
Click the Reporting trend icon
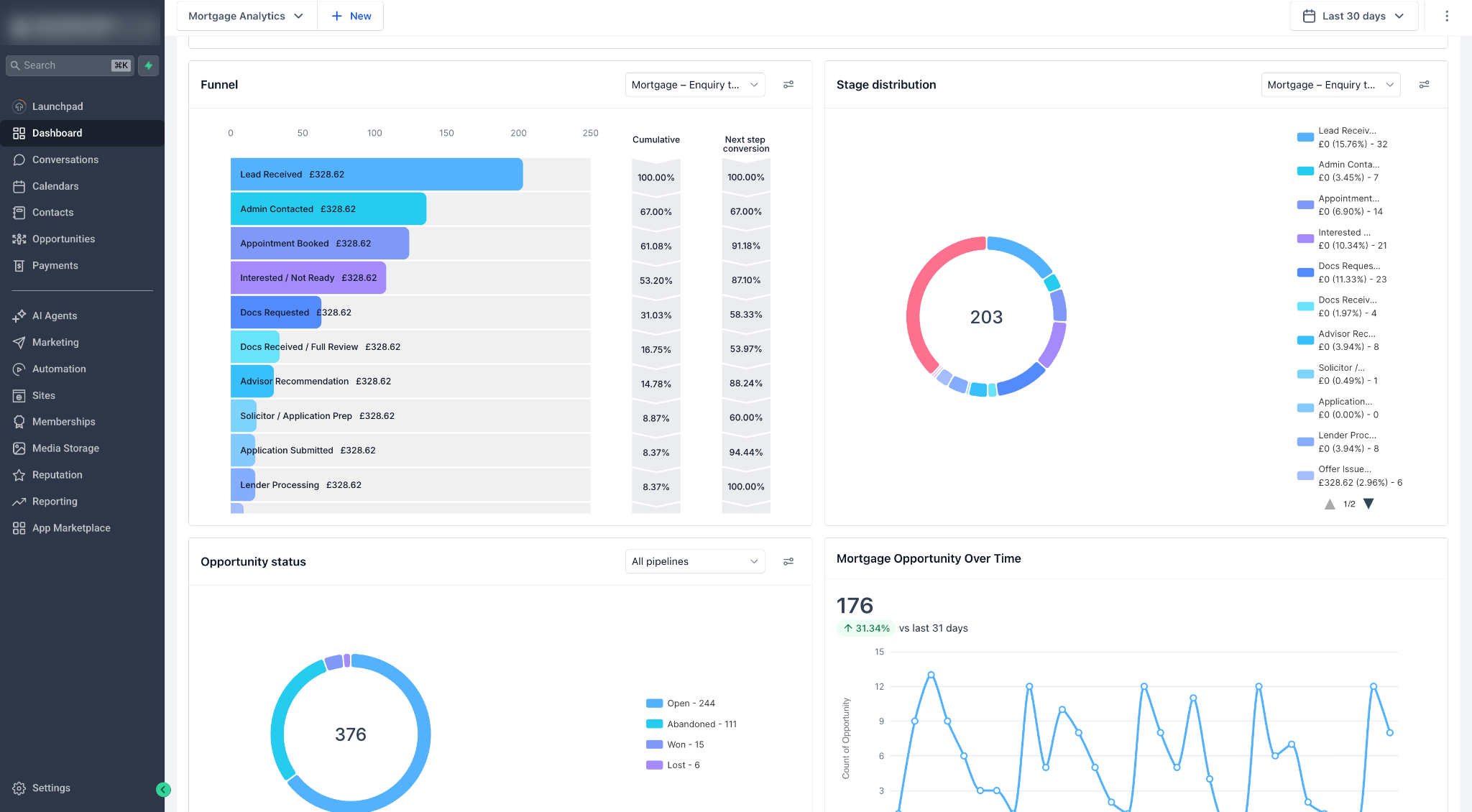pos(19,502)
